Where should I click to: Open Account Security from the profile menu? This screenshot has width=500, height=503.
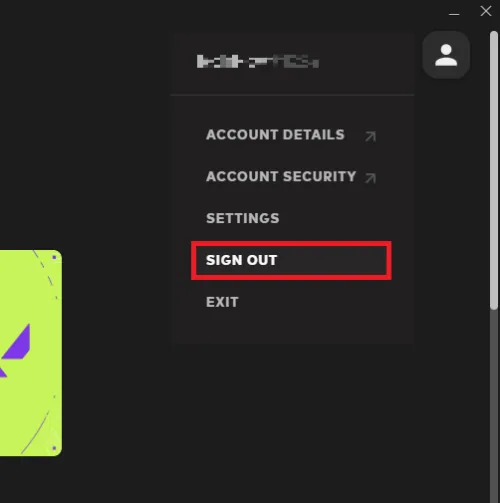click(x=281, y=176)
